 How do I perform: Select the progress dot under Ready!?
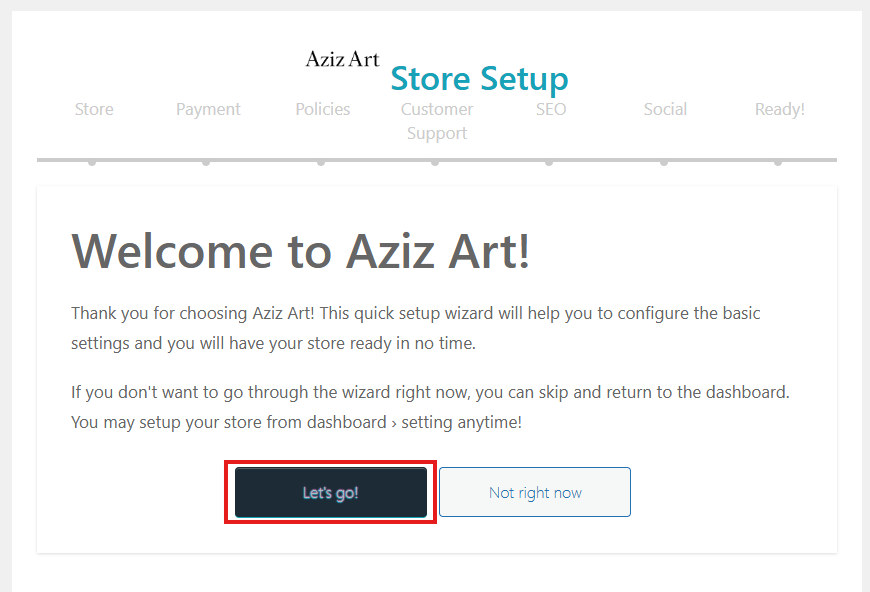778,161
